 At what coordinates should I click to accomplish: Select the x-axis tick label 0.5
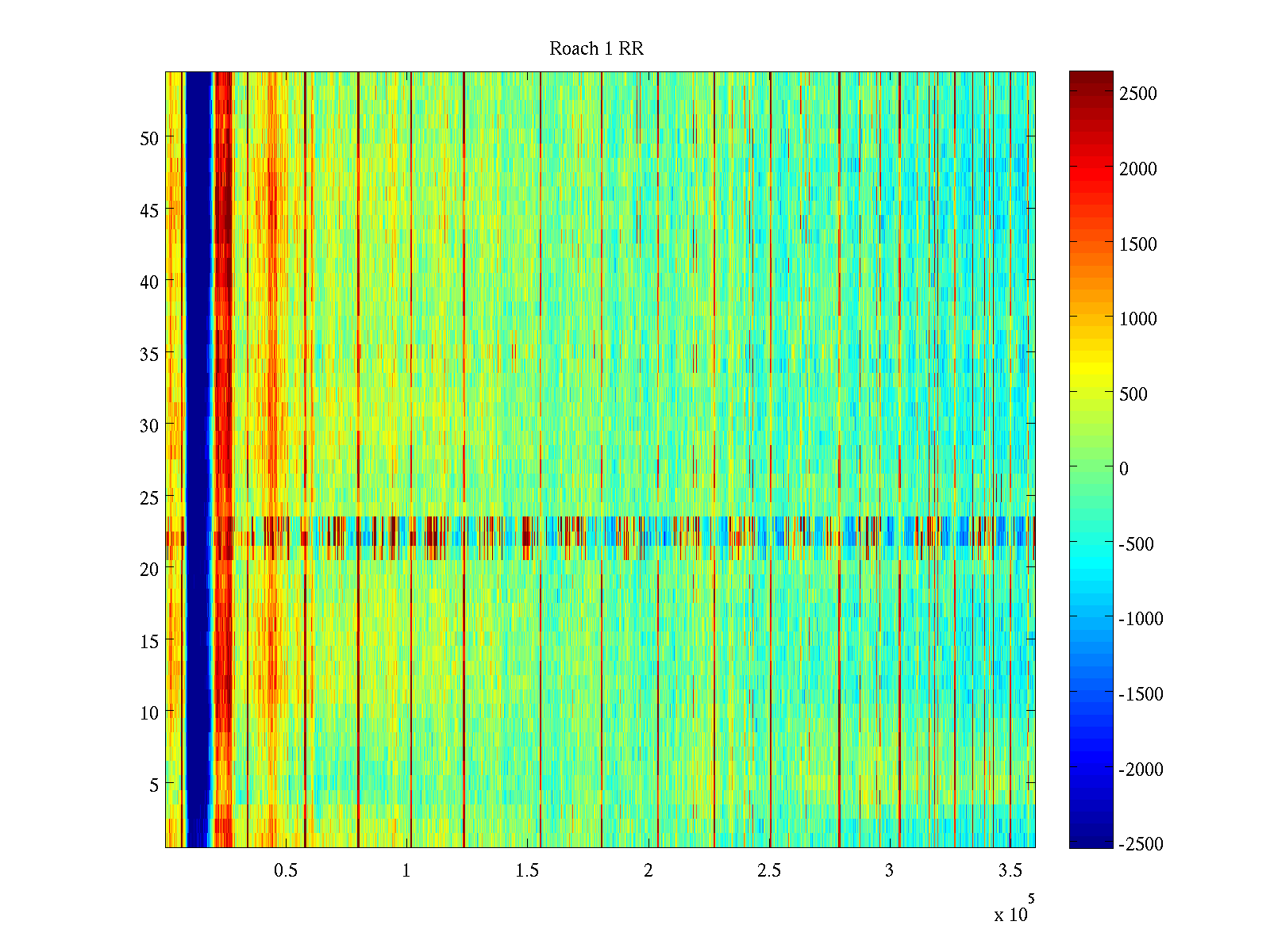click(286, 871)
